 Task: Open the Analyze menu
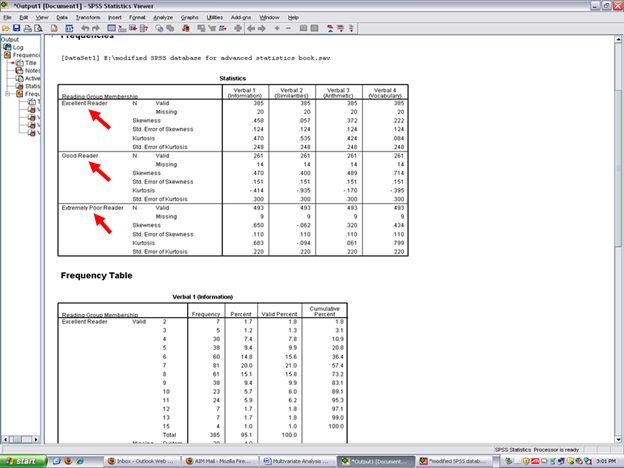(x=162, y=18)
